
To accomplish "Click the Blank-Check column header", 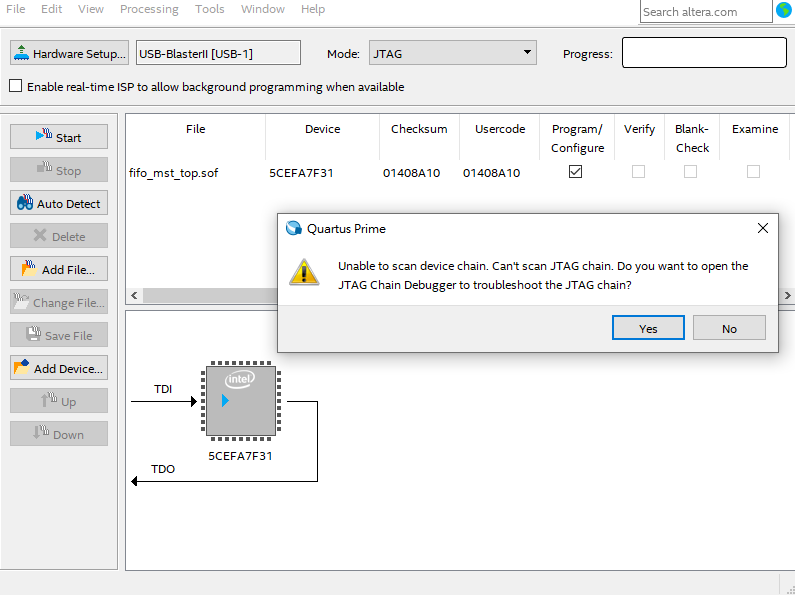I will pos(692,138).
